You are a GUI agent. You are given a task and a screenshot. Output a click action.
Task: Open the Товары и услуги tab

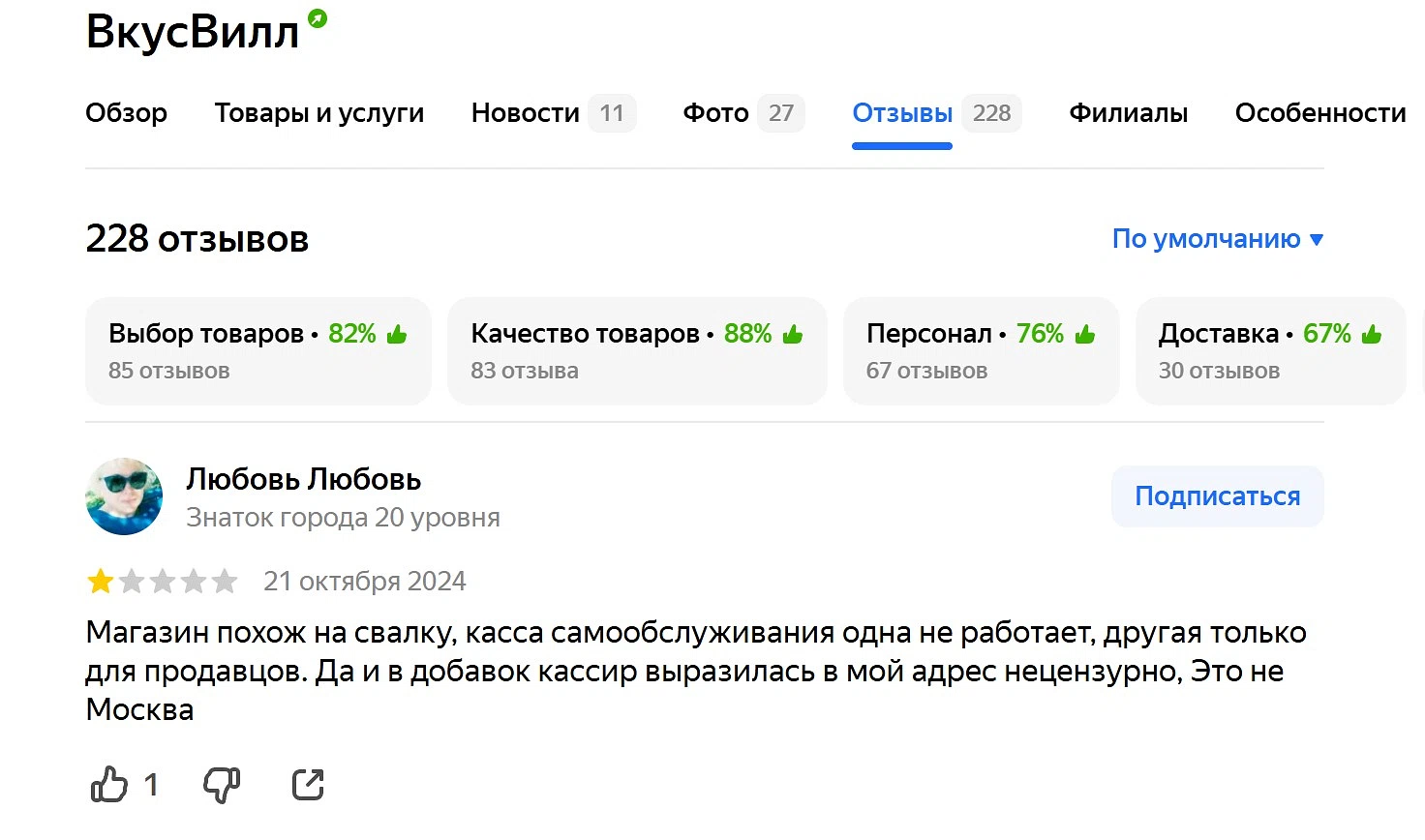pyautogui.click(x=319, y=113)
